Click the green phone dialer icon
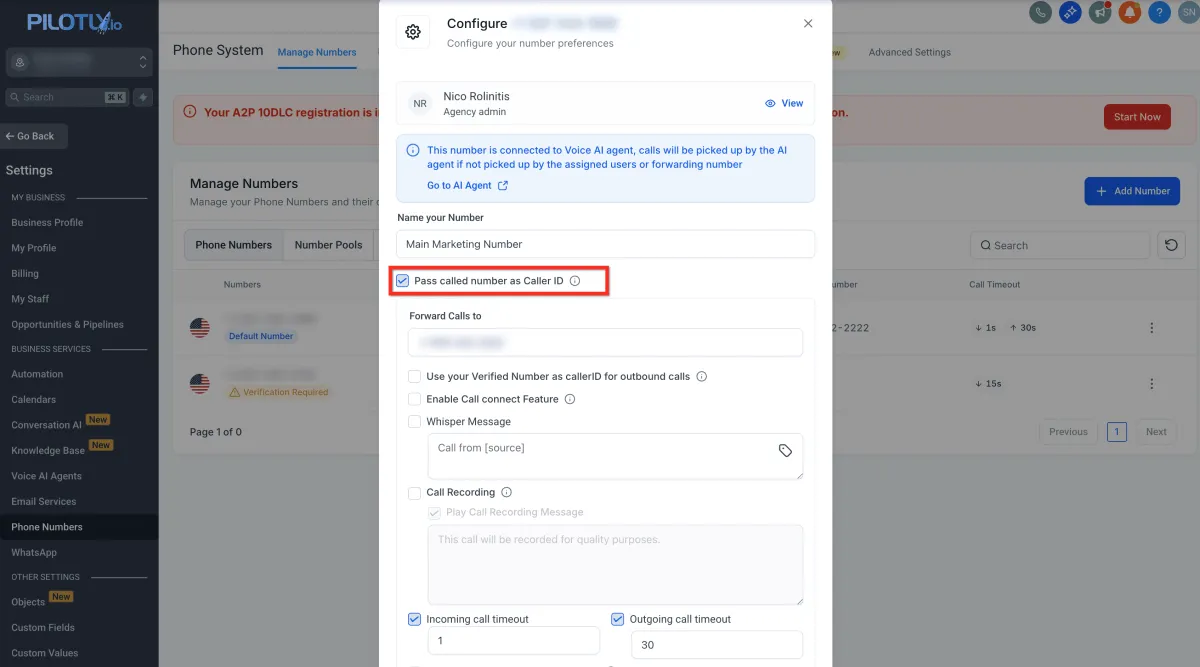 [1041, 13]
